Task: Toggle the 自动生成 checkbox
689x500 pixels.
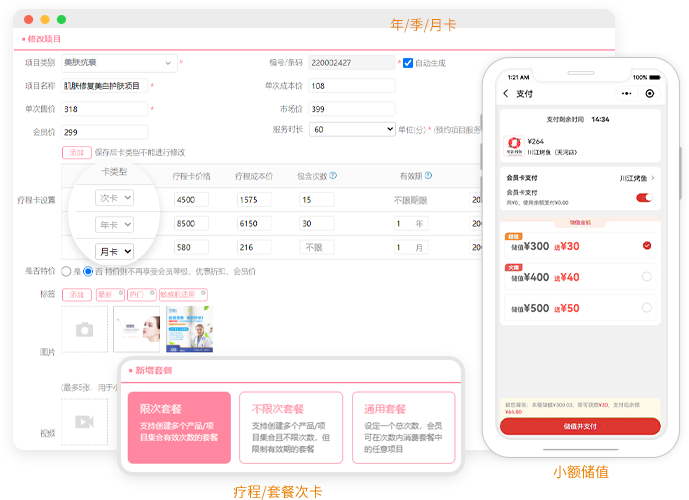Action: 408,63
